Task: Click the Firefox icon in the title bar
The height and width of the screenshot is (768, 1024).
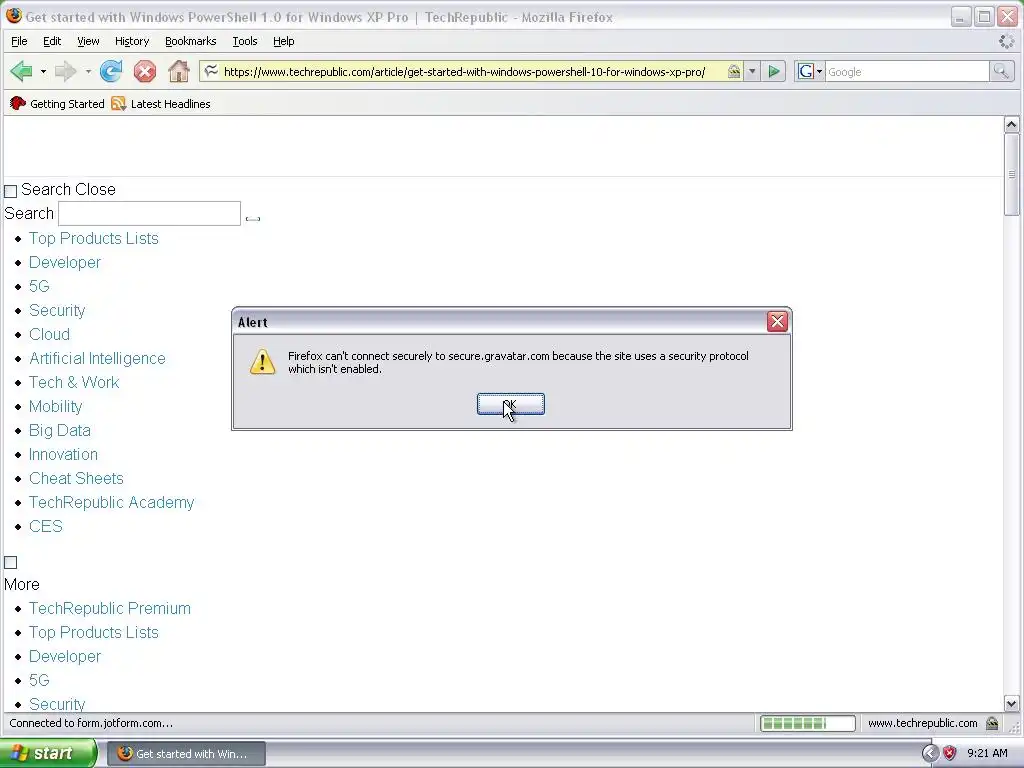Action: tap(14, 16)
